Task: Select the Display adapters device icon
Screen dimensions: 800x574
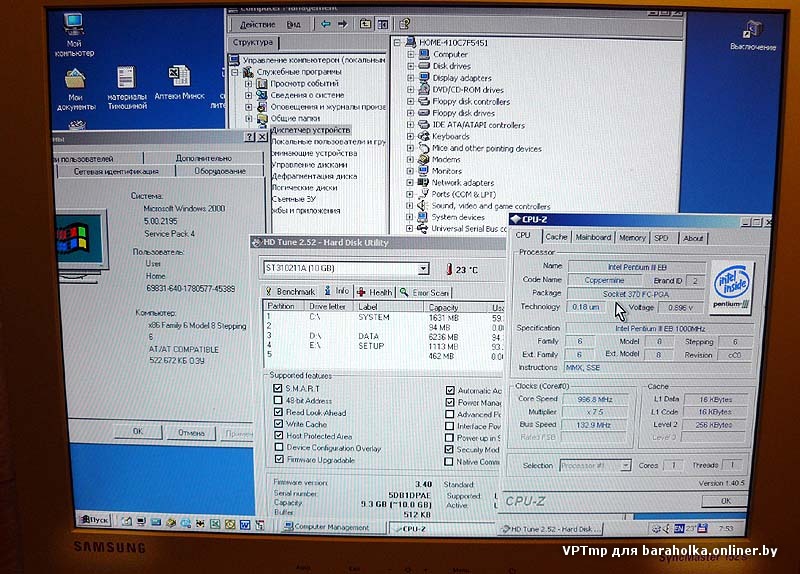Action: pyautogui.click(x=424, y=78)
